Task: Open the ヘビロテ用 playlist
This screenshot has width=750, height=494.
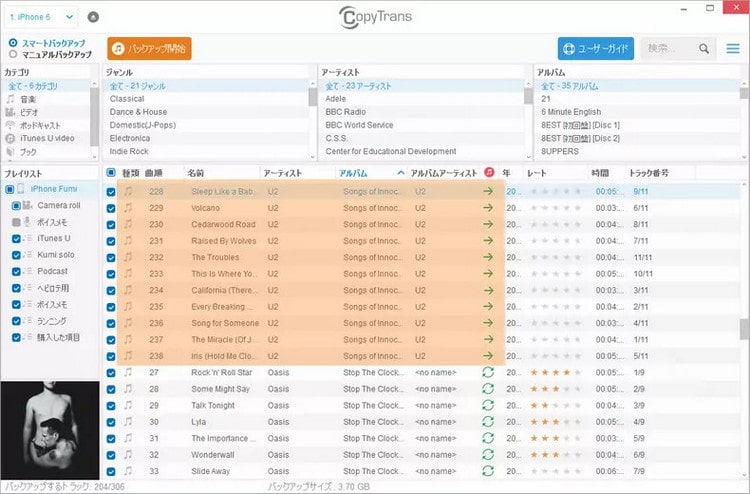Action: point(53,288)
